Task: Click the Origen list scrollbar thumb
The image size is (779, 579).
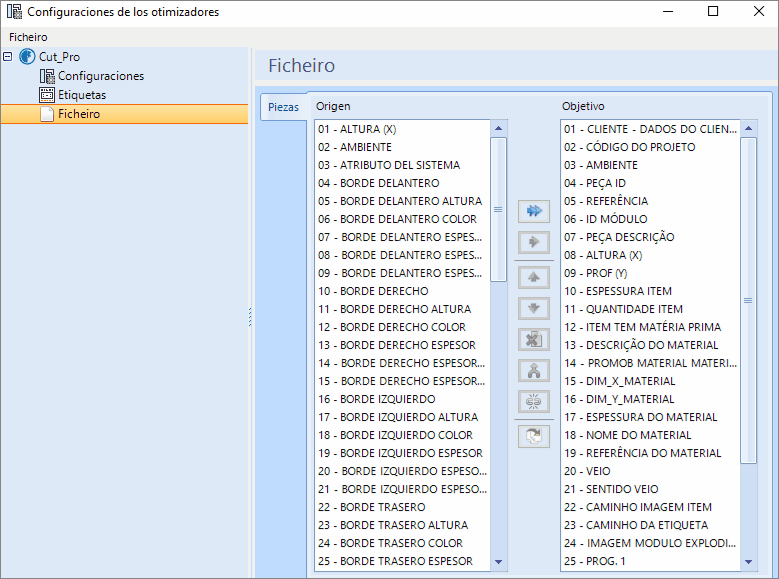Action: click(x=498, y=210)
